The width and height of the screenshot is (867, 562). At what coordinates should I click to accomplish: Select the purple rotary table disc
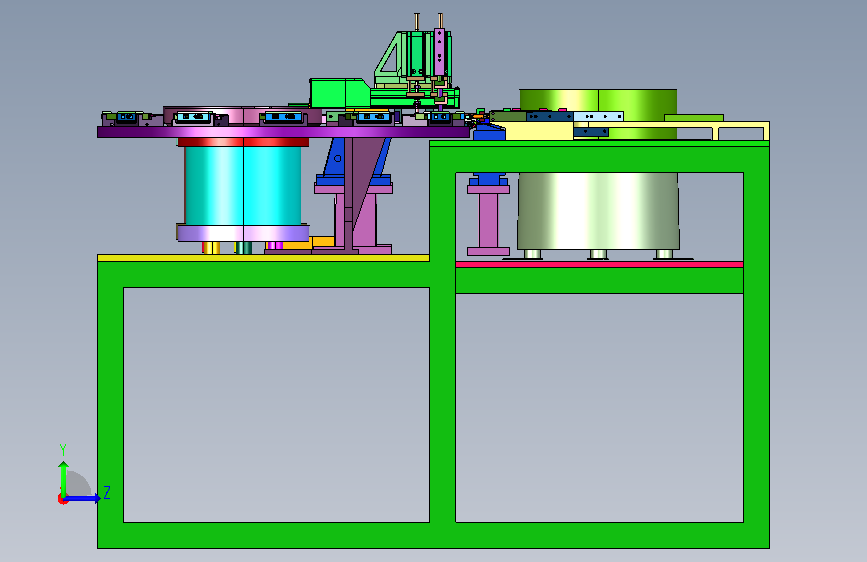[x=283, y=132]
